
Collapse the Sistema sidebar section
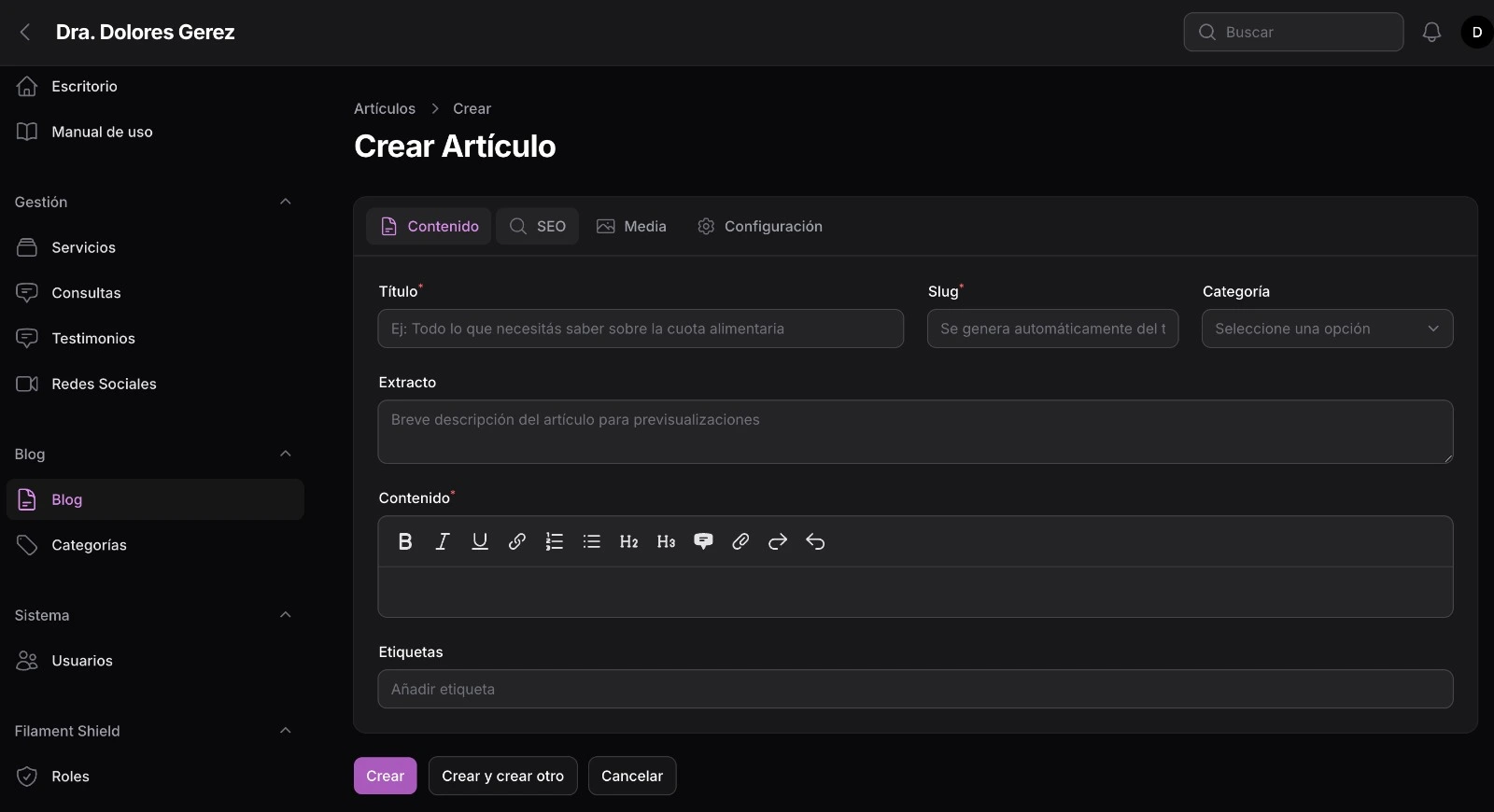[x=286, y=615]
